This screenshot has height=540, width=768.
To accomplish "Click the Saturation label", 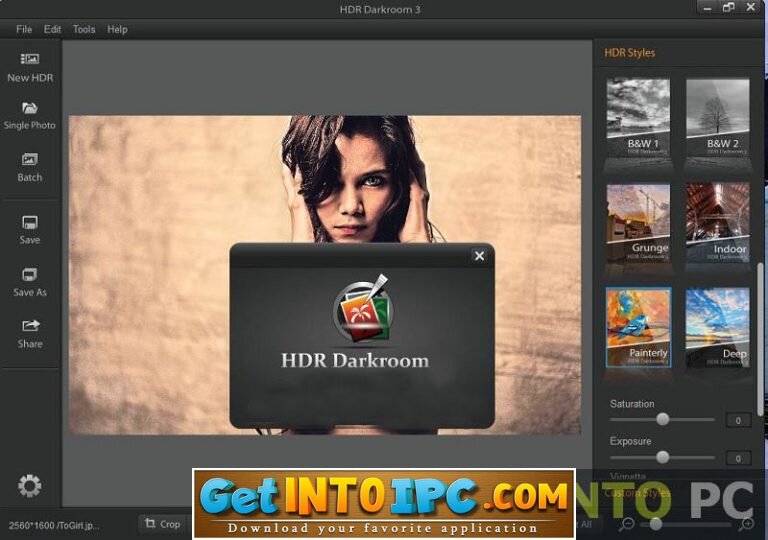I will pyautogui.click(x=632, y=404).
